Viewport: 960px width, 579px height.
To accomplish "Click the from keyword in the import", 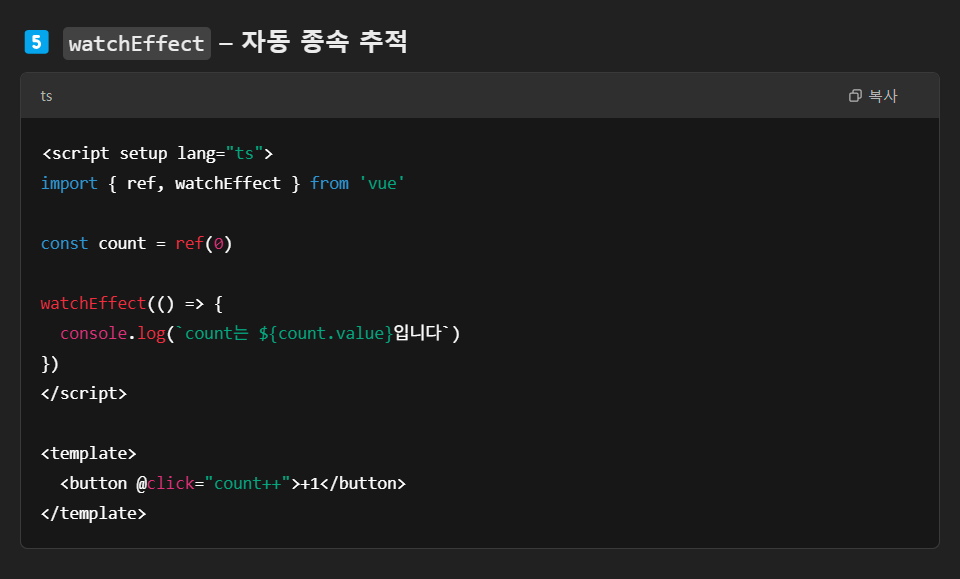I will [x=329, y=184].
